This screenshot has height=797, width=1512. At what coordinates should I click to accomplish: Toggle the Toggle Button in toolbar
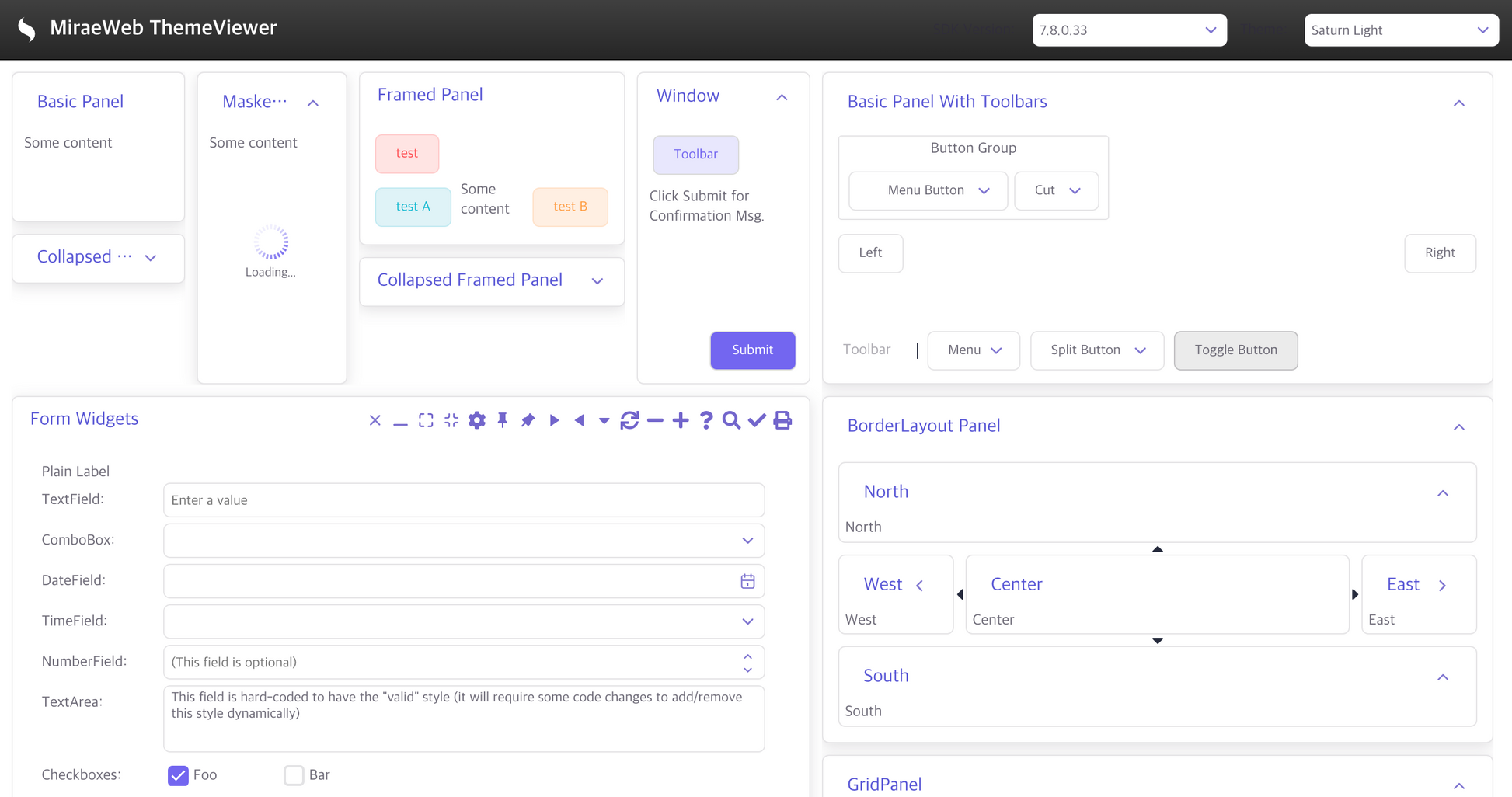point(1235,350)
